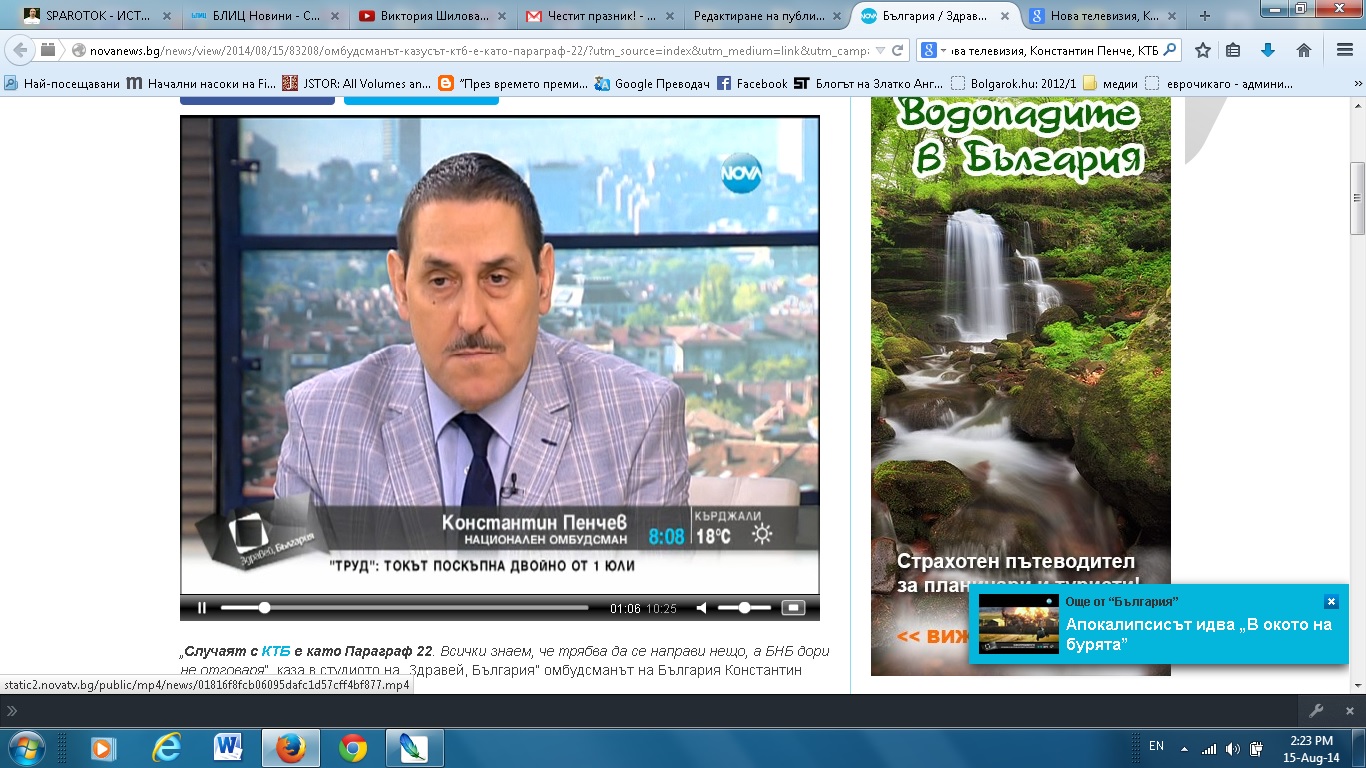1366x768 pixels.
Task: Bookmark this page with the star icon
Action: coord(1203,50)
